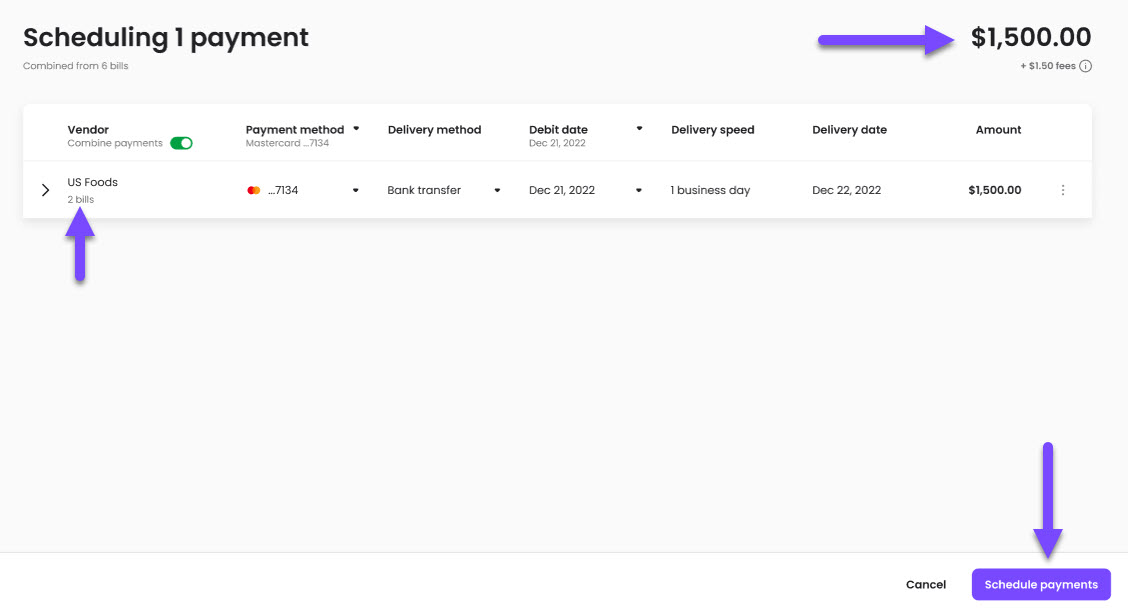Click the 1 business day delivery speed
Screen dimensions: 1128x614
click(710, 190)
